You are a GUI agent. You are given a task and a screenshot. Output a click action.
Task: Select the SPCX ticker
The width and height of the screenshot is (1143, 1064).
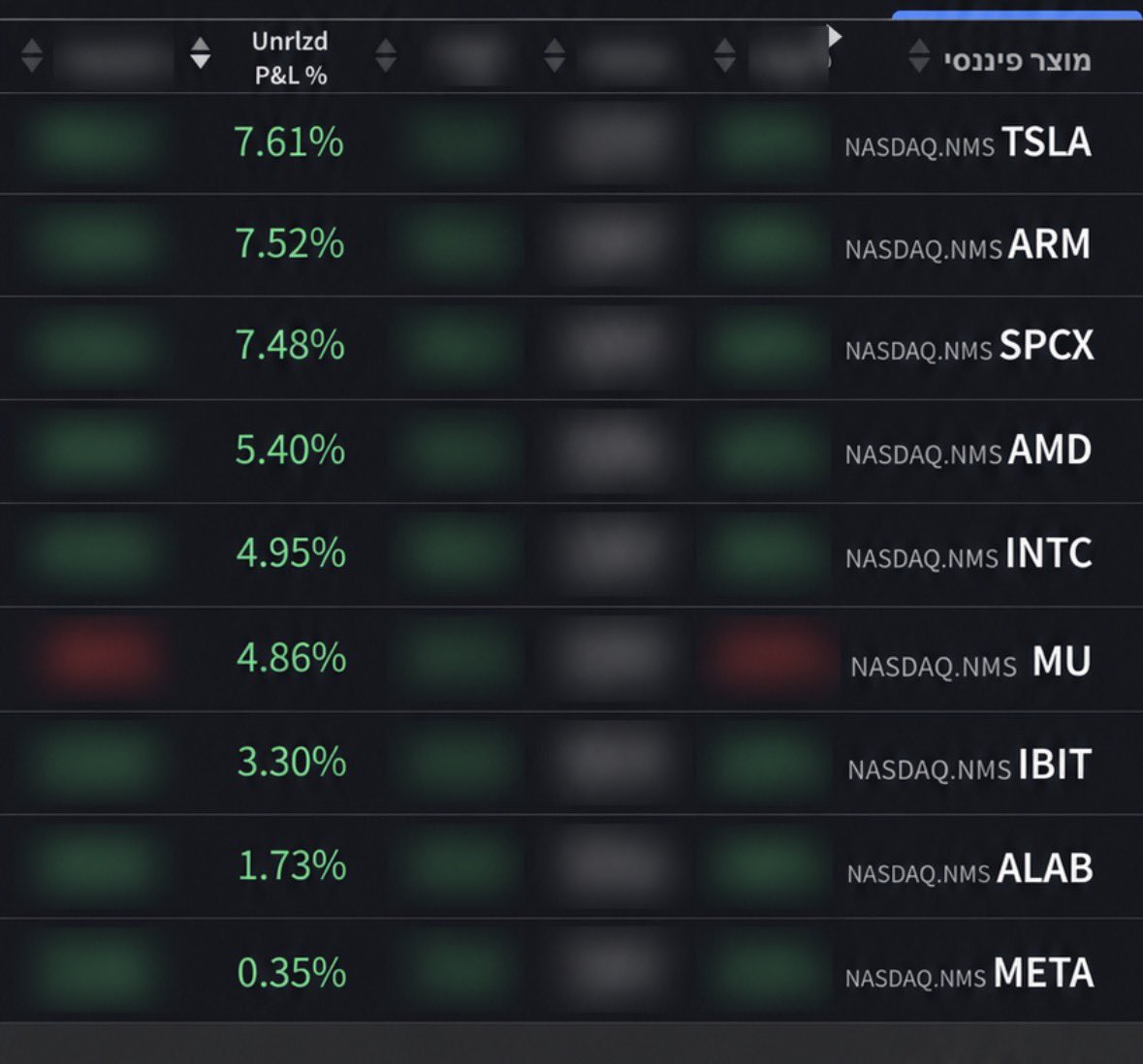click(x=1046, y=345)
